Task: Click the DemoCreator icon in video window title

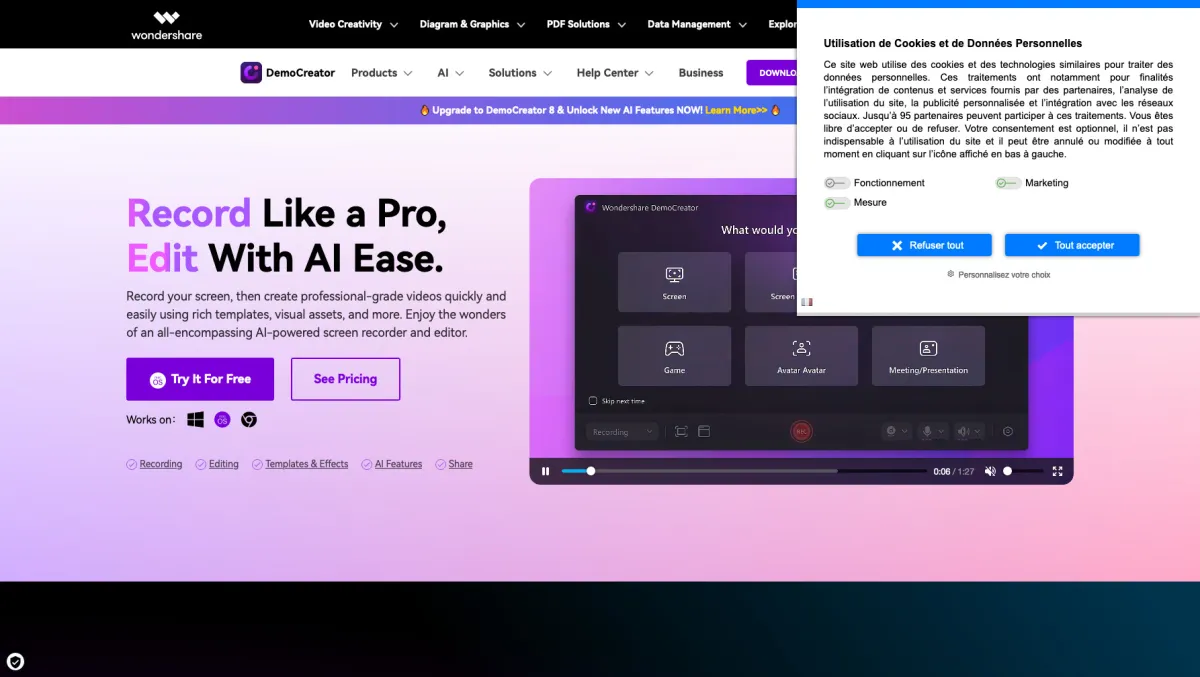Action: coord(591,207)
